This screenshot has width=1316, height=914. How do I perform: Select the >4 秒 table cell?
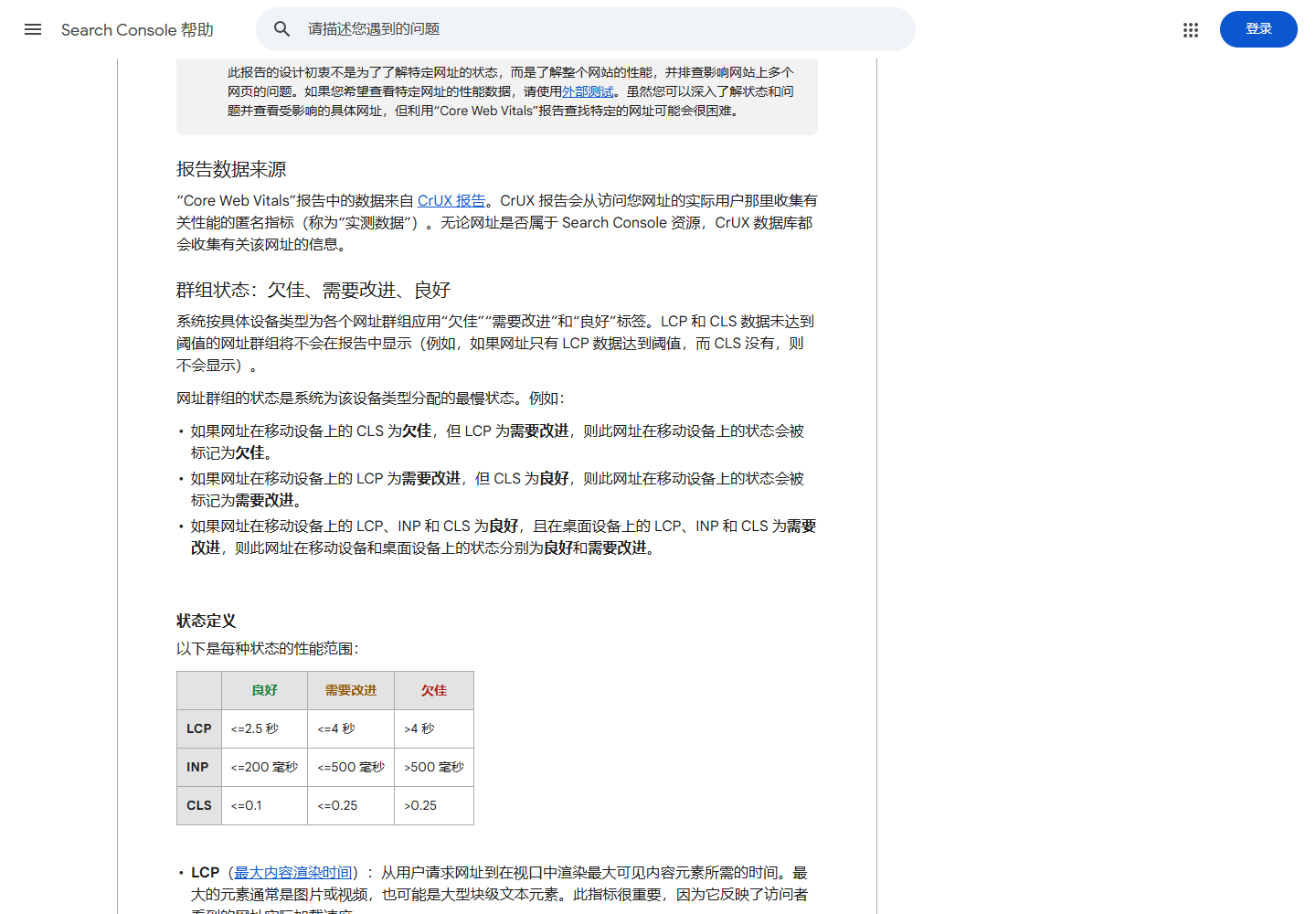[434, 729]
